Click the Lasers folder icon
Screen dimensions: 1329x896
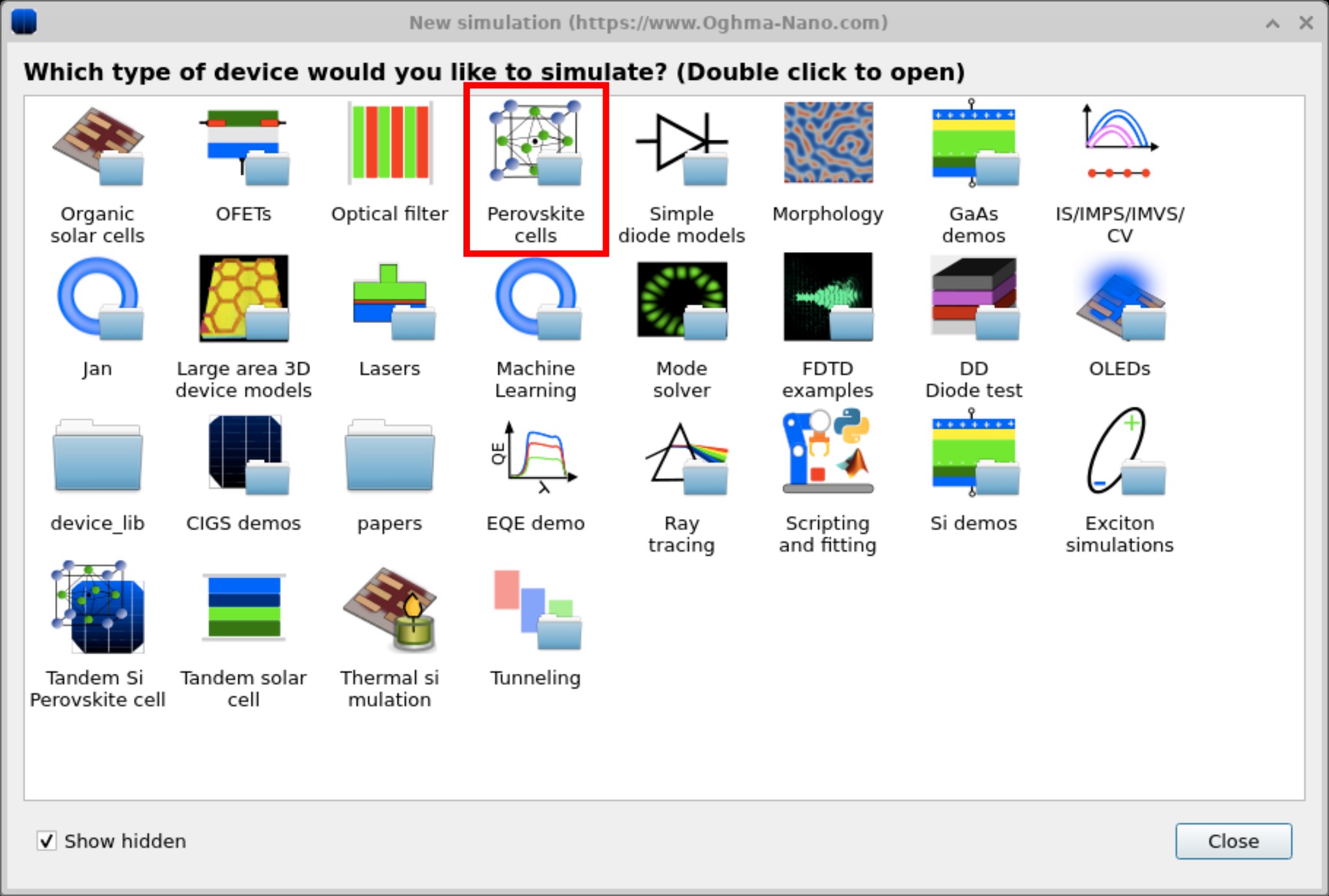[389, 300]
